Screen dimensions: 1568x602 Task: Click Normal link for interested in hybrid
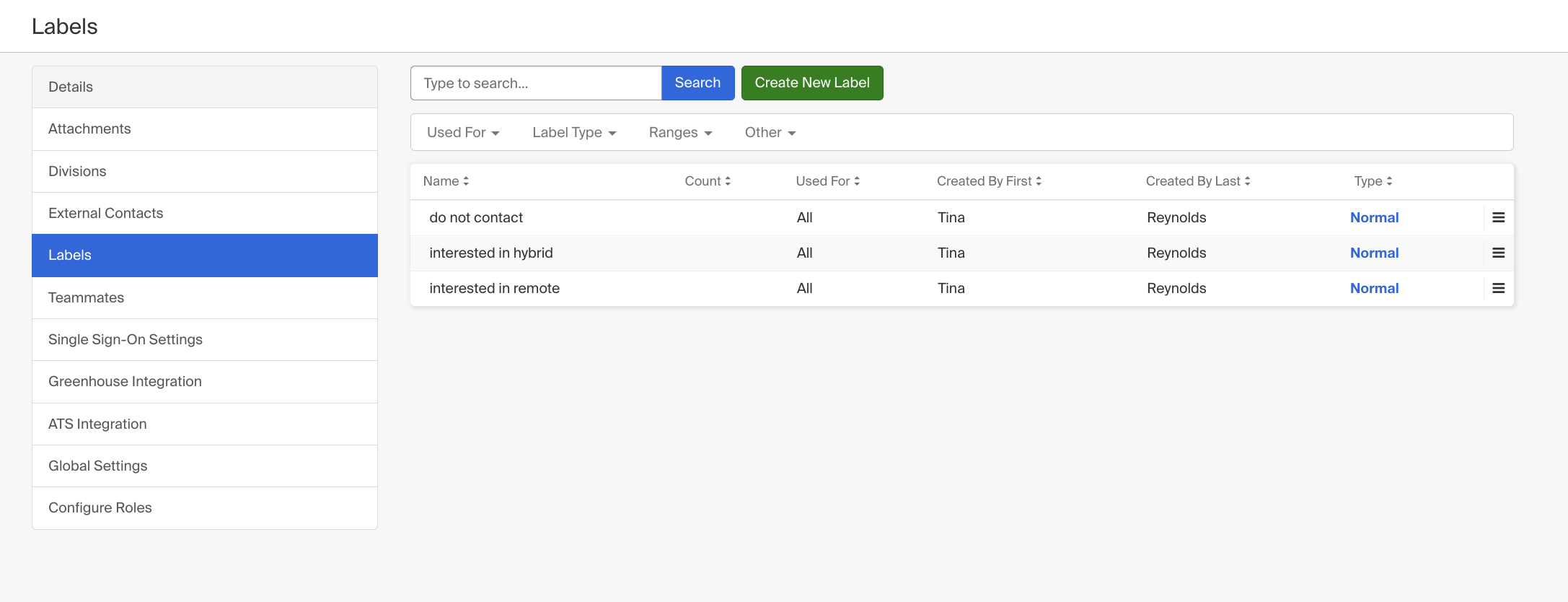1374,253
